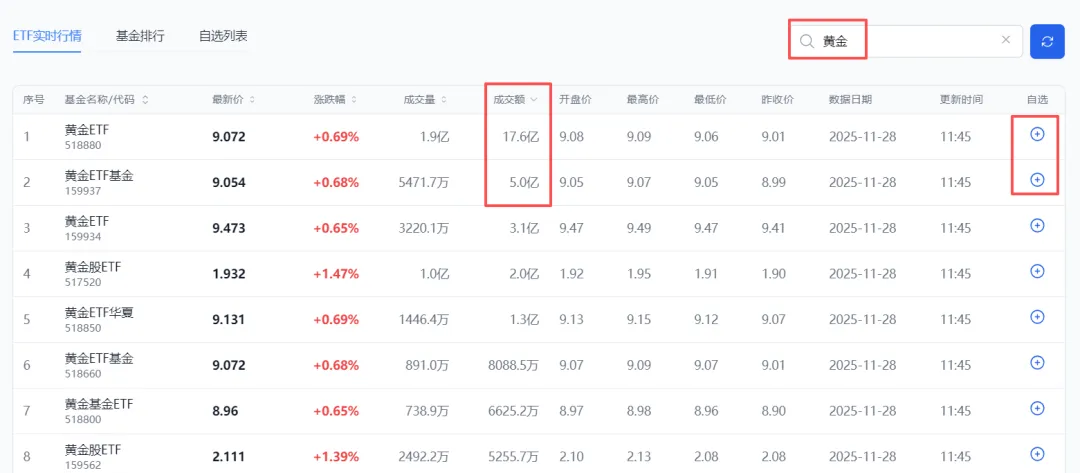Add 黄金ETF 159934 to watchlist
Image resolution: width=1080 pixels, height=473 pixels.
[x=1037, y=226]
